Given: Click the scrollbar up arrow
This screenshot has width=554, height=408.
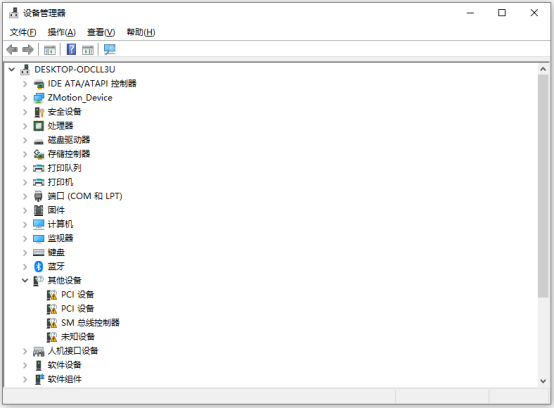Looking at the screenshot, I should coord(543,69).
